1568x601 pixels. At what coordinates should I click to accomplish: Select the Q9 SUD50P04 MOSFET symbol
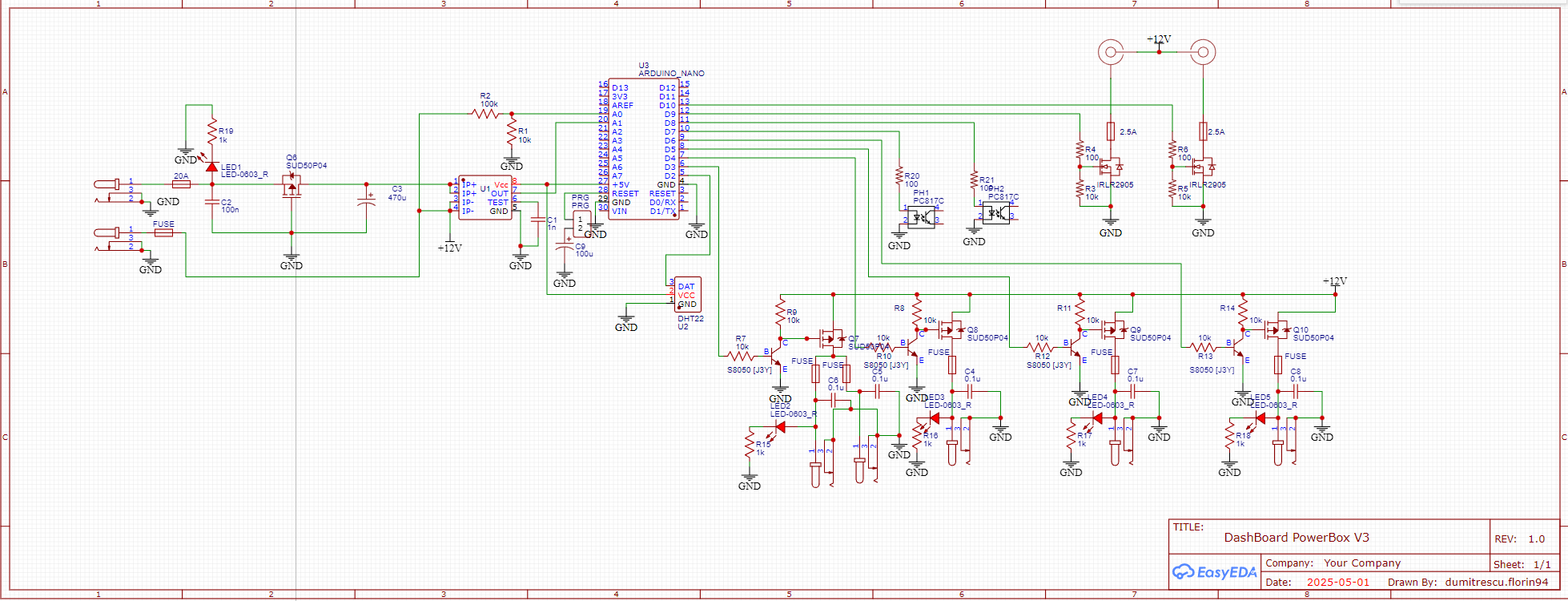point(1115,329)
